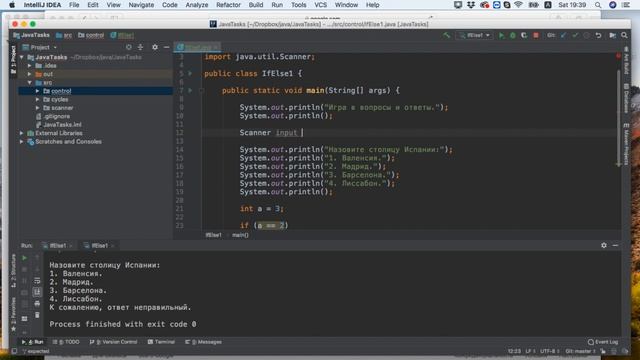Click the scroll from source target icon
This screenshot has height=360, width=640.
coord(129,47)
